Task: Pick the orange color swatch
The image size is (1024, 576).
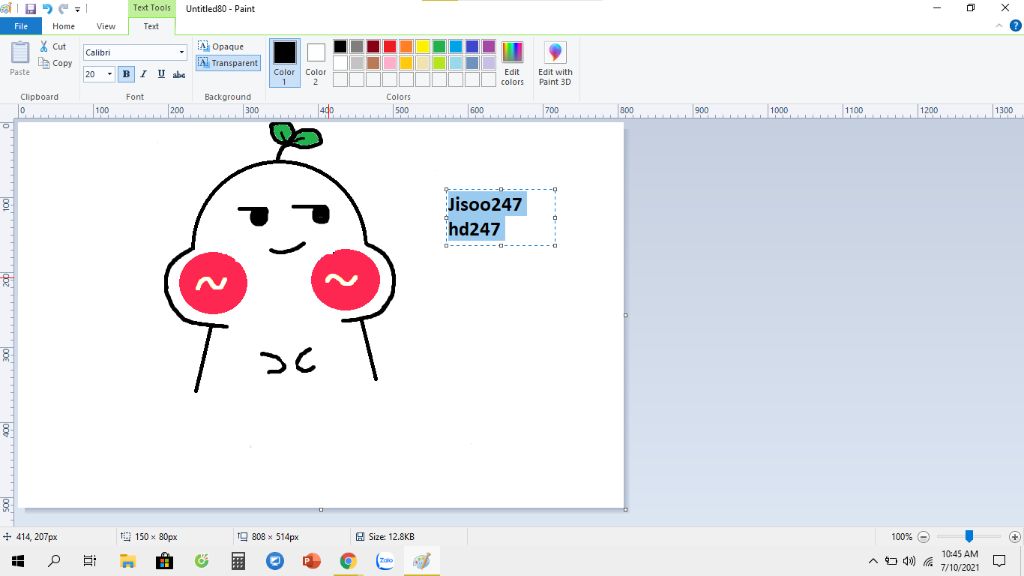Action: point(406,46)
